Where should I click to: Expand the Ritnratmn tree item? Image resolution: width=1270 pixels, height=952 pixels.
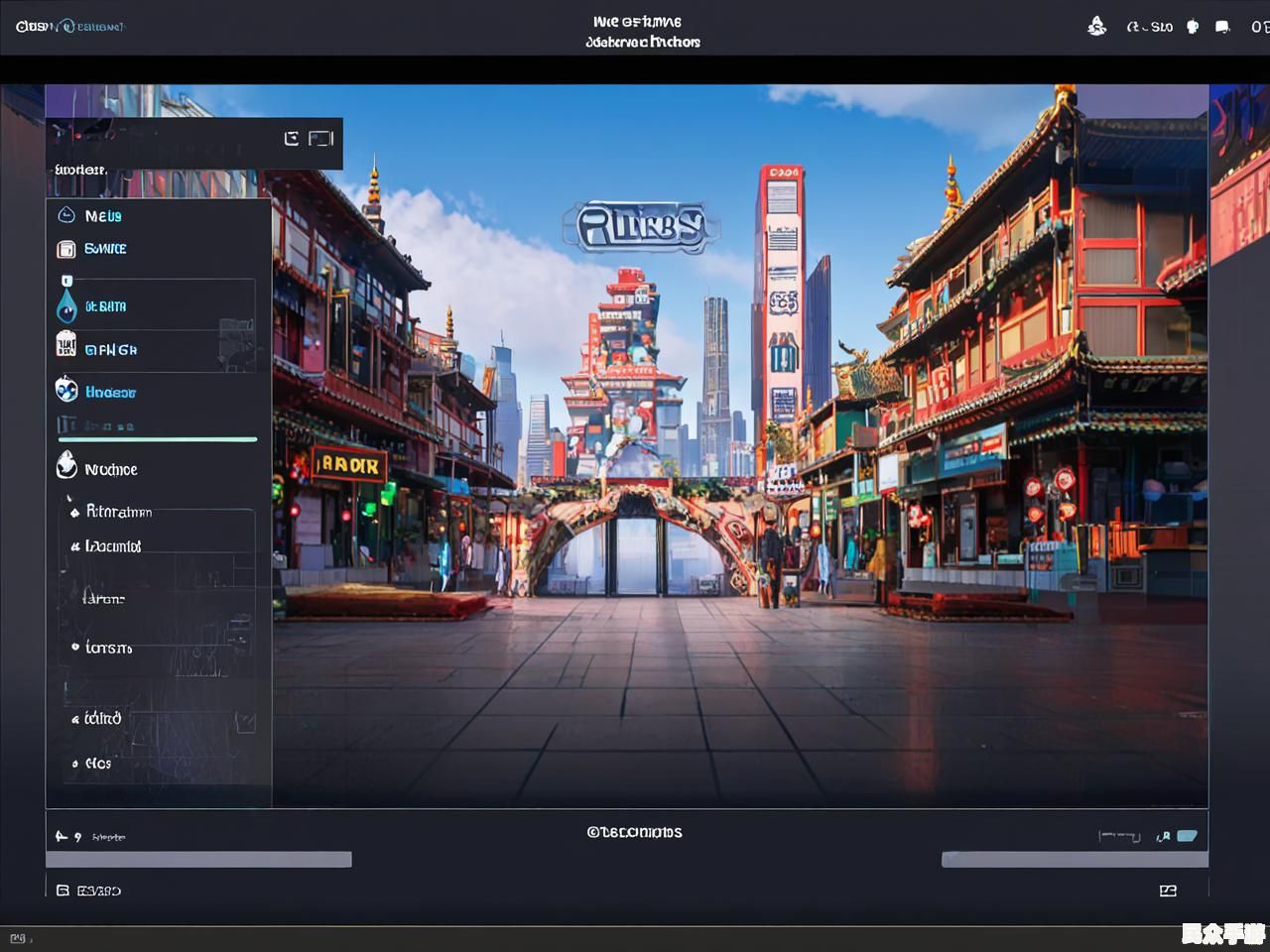click(x=74, y=512)
